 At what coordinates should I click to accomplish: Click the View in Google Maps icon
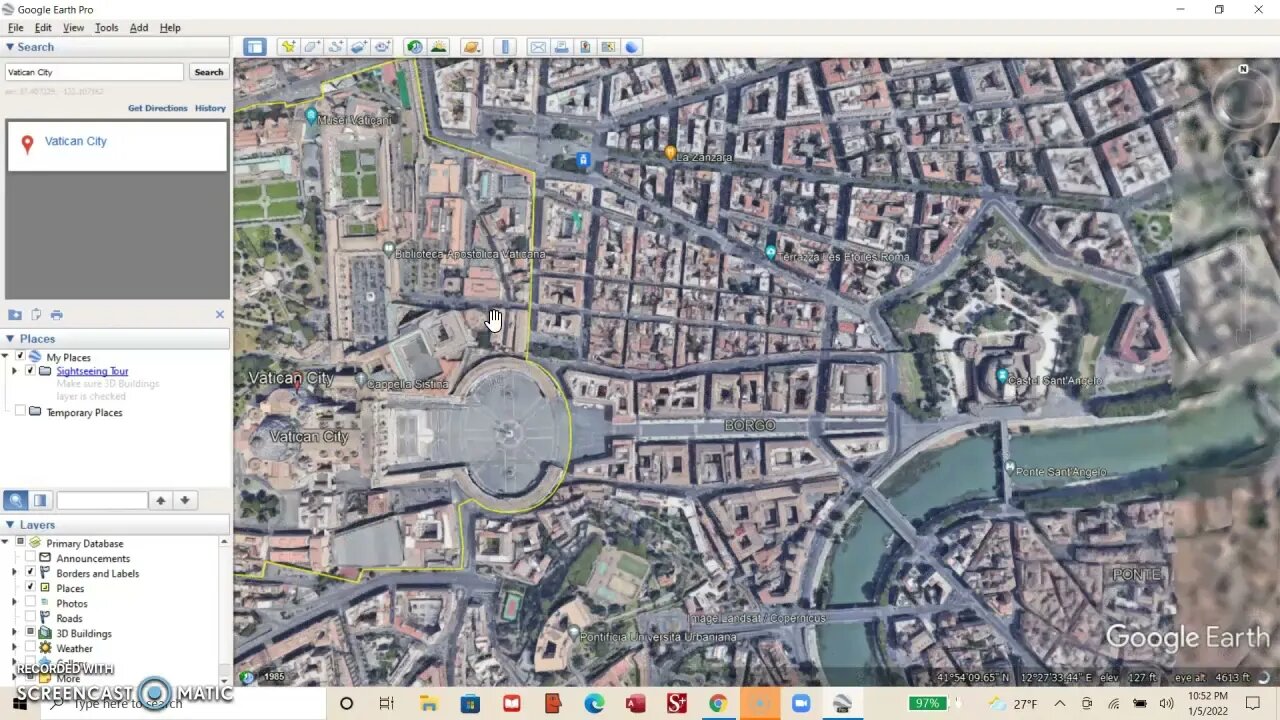[x=608, y=47]
